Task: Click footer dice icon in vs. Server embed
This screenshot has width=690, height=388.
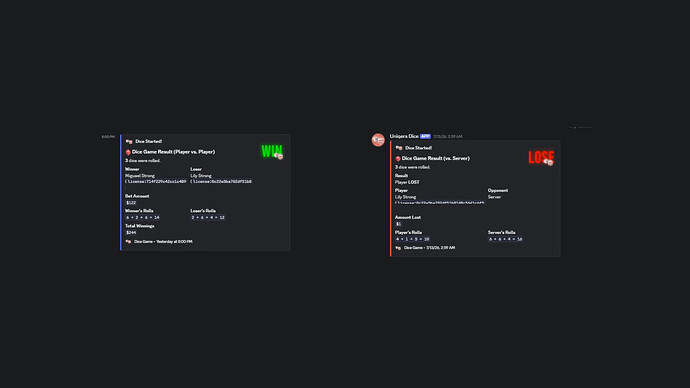Action: tap(398, 248)
